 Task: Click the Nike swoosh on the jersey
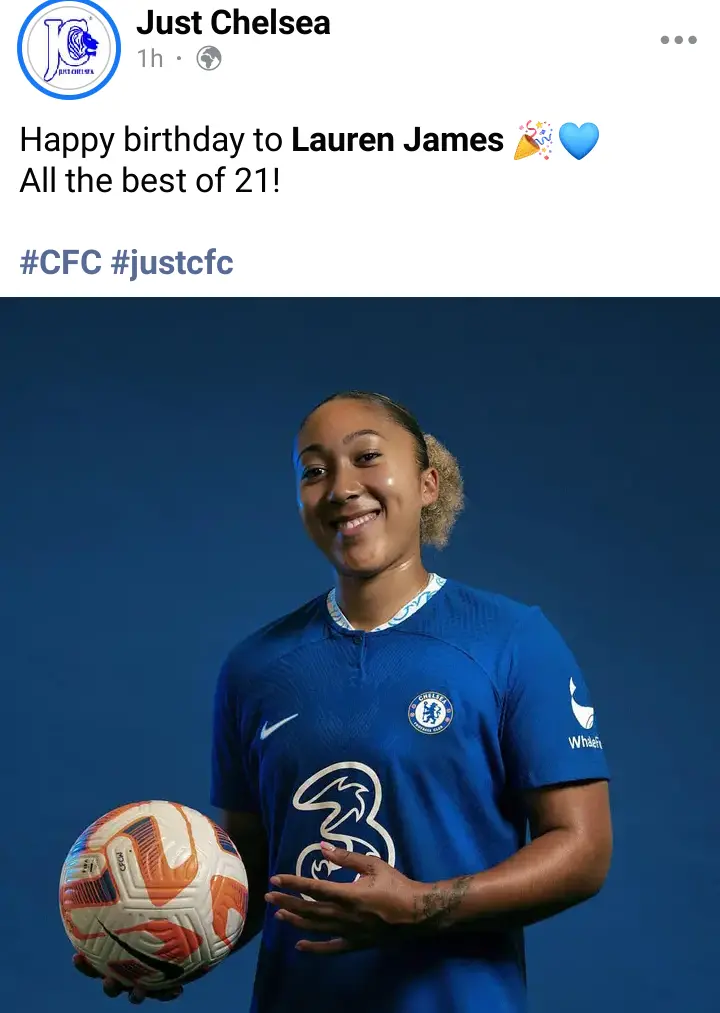click(279, 726)
